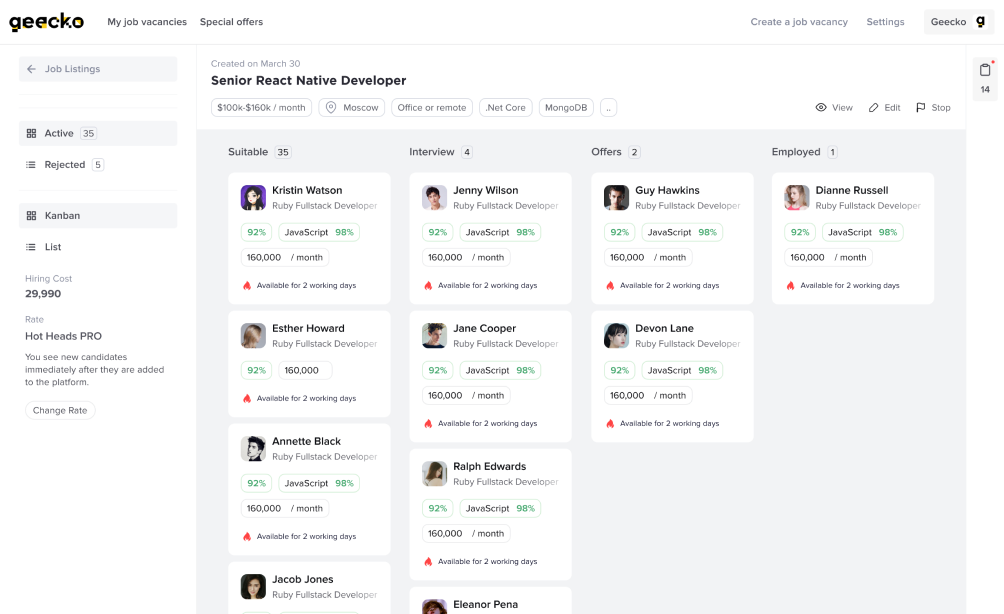Click the .Net Core tag

point(505,108)
